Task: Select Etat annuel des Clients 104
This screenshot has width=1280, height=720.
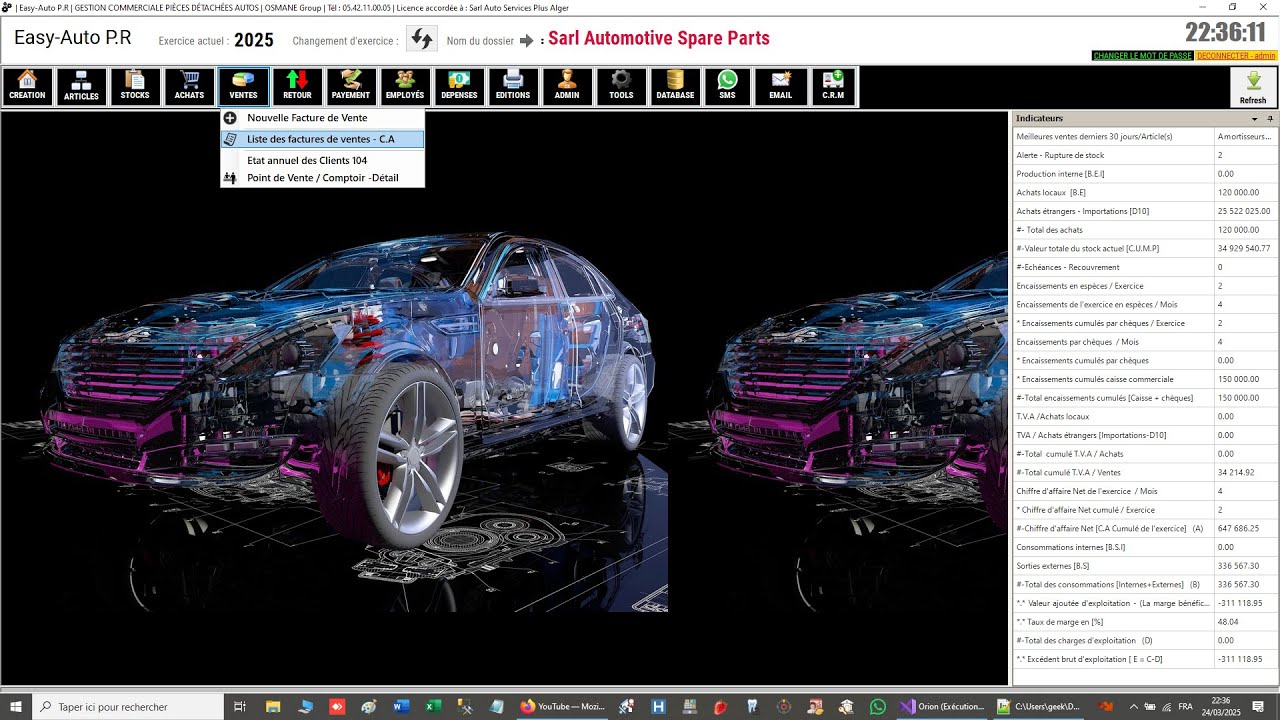Action: [322, 160]
